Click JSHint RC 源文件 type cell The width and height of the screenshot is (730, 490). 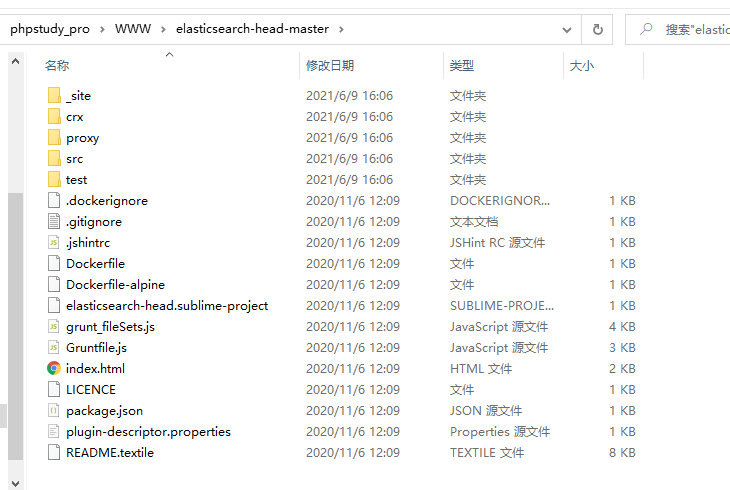click(x=497, y=243)
